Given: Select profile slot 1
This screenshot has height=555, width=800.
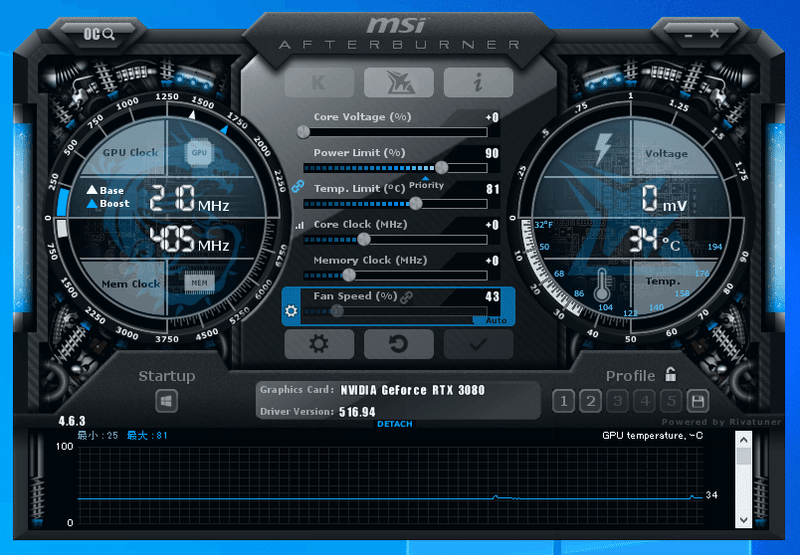Looking at the screenshot, I should coord(564,401).
